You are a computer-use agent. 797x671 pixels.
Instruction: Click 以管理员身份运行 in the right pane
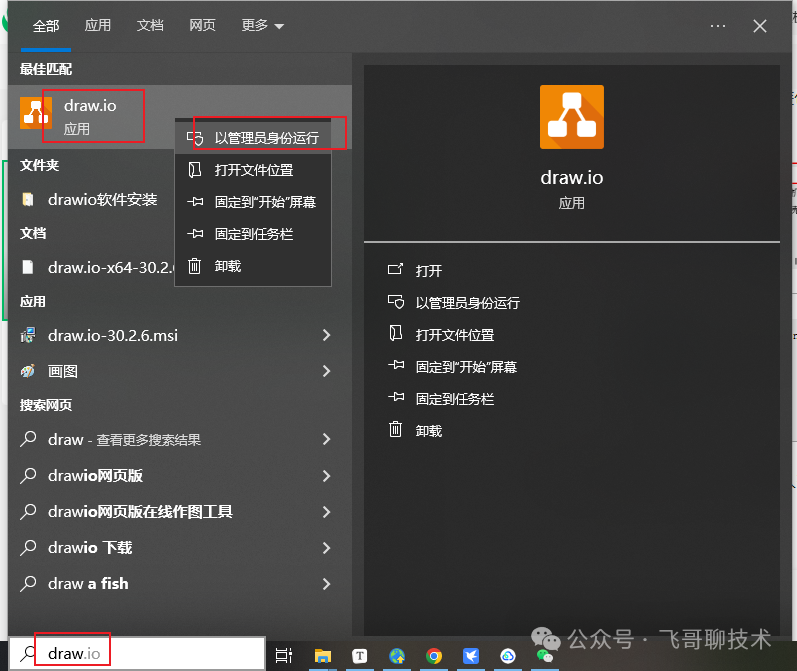(x=468, y=303)
